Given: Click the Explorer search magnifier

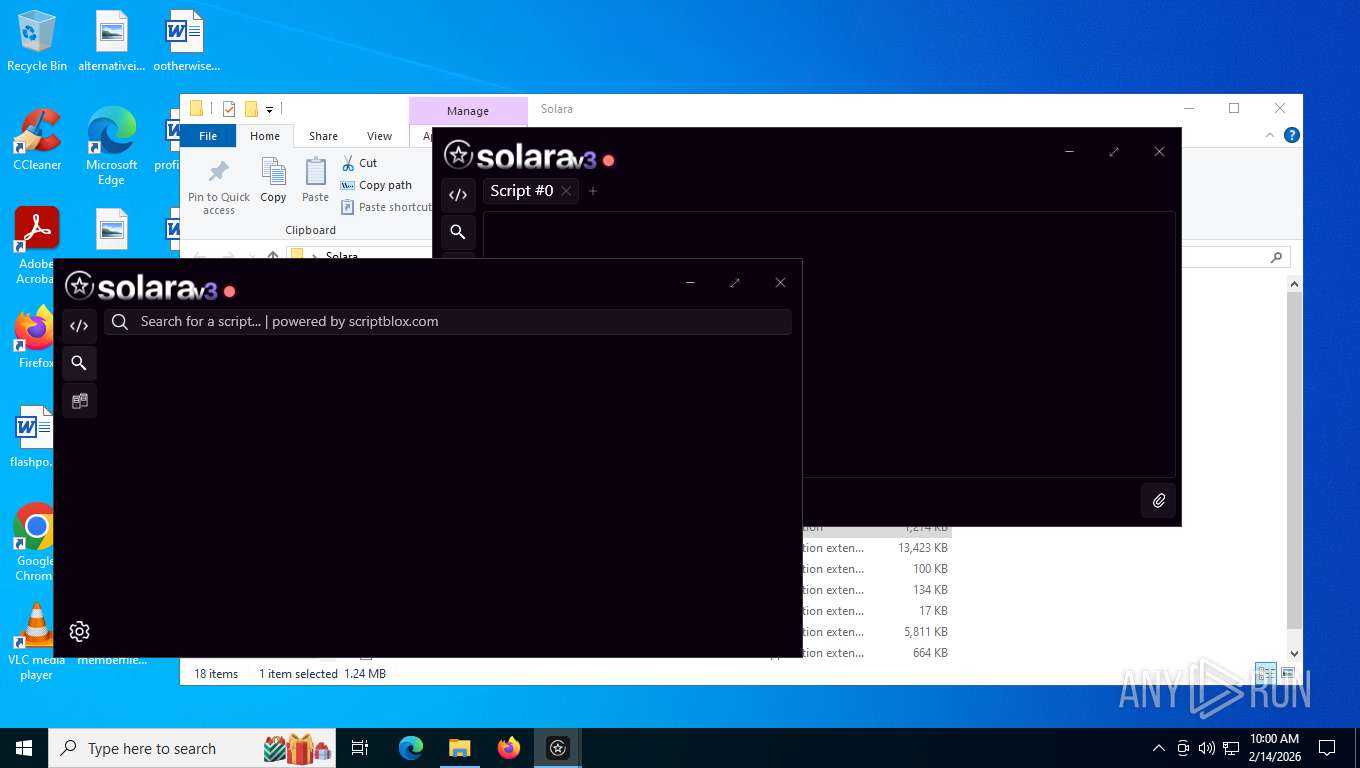Looking at the screenshot, I should (x=1276, y=257).
